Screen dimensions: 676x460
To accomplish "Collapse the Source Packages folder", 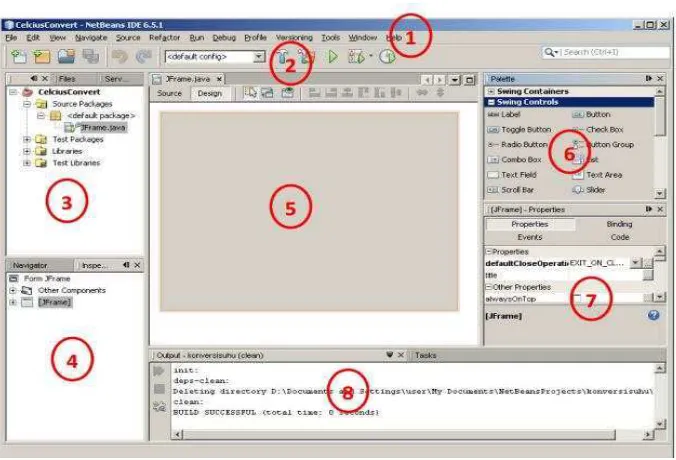I will coord(27,104).
